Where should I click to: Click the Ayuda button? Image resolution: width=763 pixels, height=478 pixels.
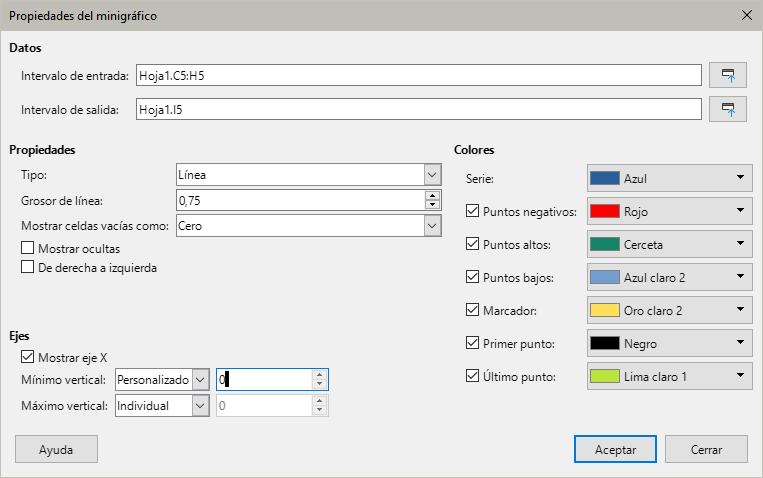pos(56,449)
